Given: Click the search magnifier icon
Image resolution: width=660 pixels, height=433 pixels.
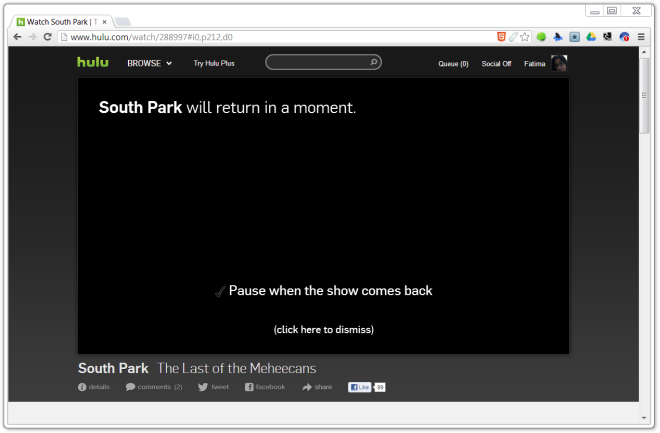Looking at the screenshot, I should tap(373, 62).
